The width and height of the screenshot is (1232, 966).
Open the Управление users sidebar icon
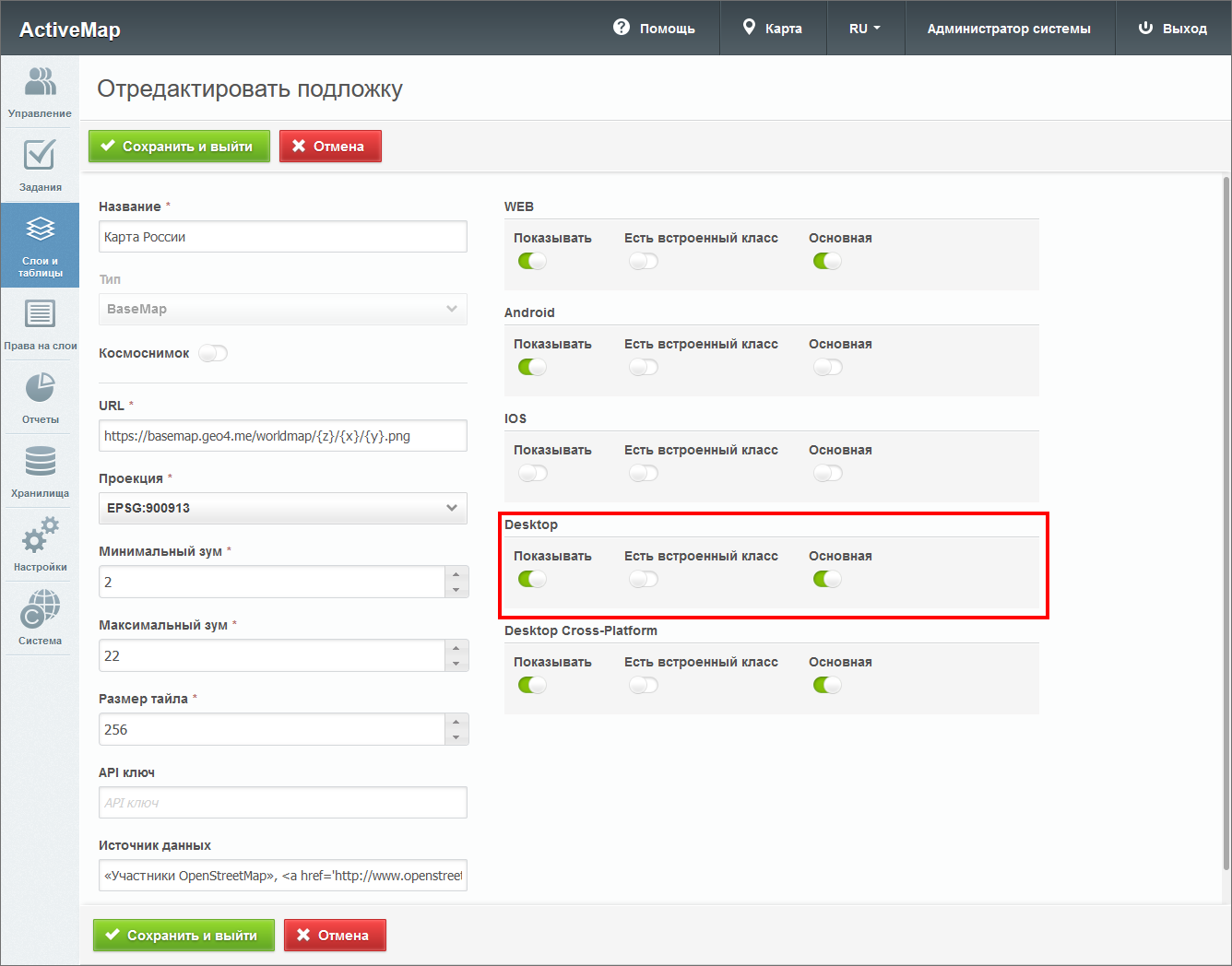point(40,83)
